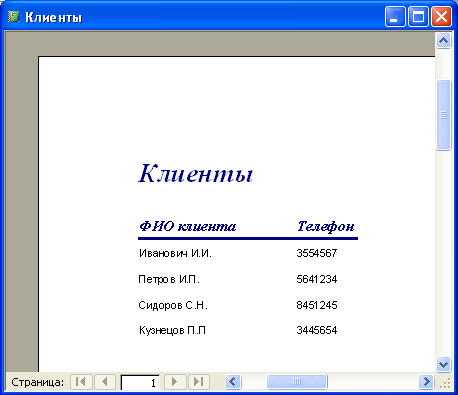Click phone number 5641234

point(317,279)
